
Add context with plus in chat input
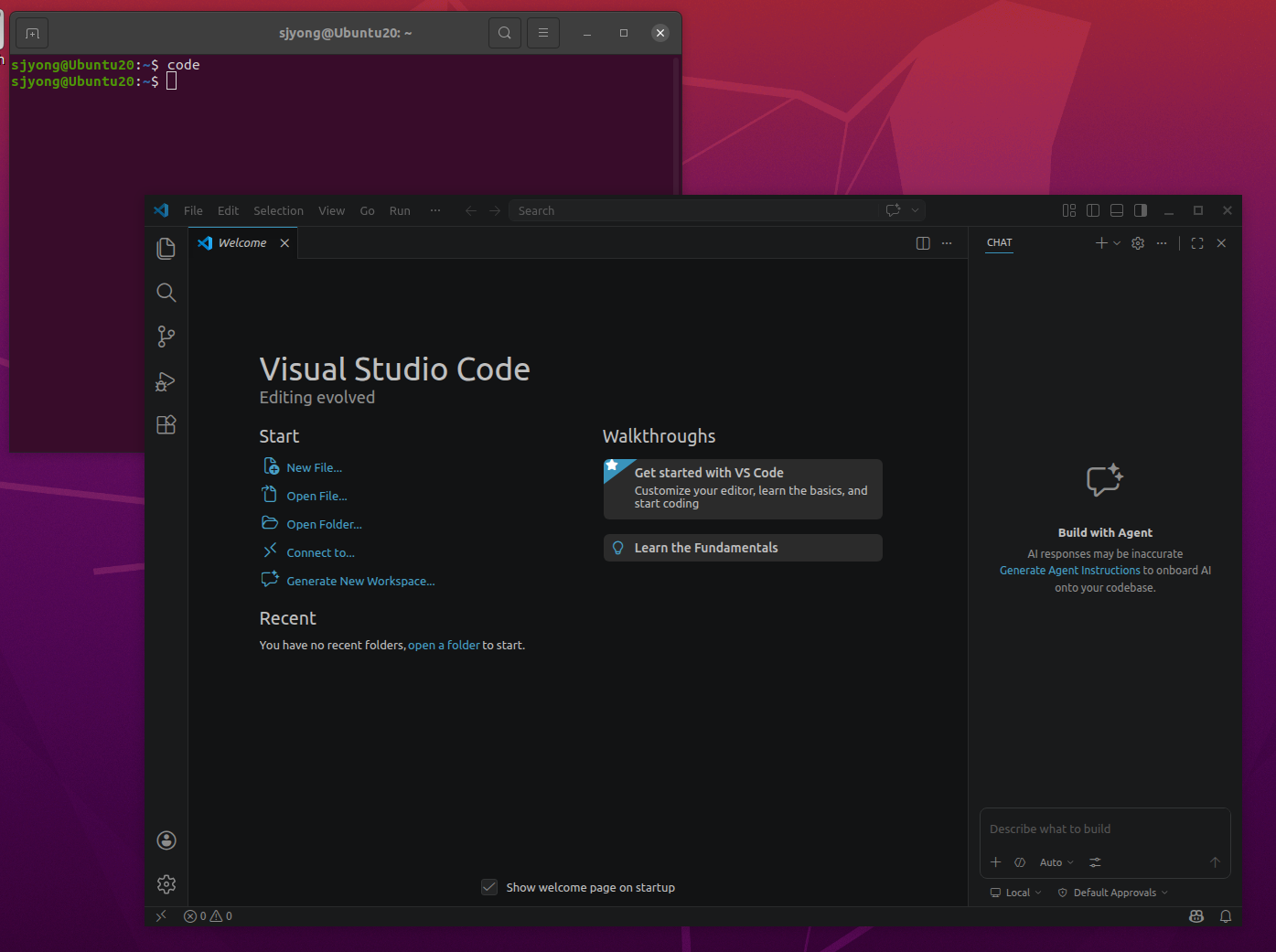(x=996, y=862)
